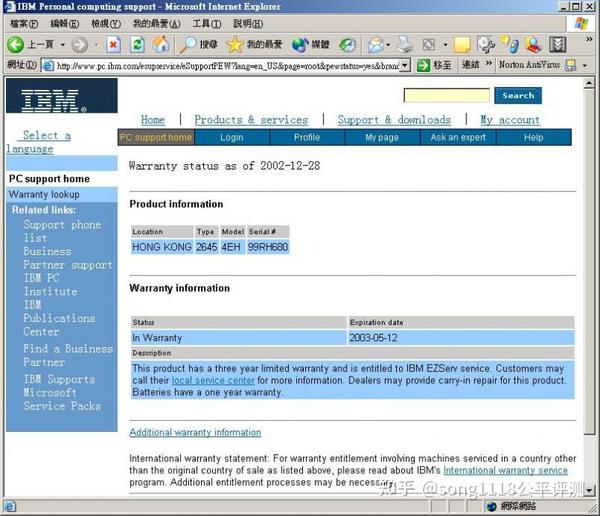Open Warranty lookup in the sidebar
600x516 pixels.
coord(44,194)
